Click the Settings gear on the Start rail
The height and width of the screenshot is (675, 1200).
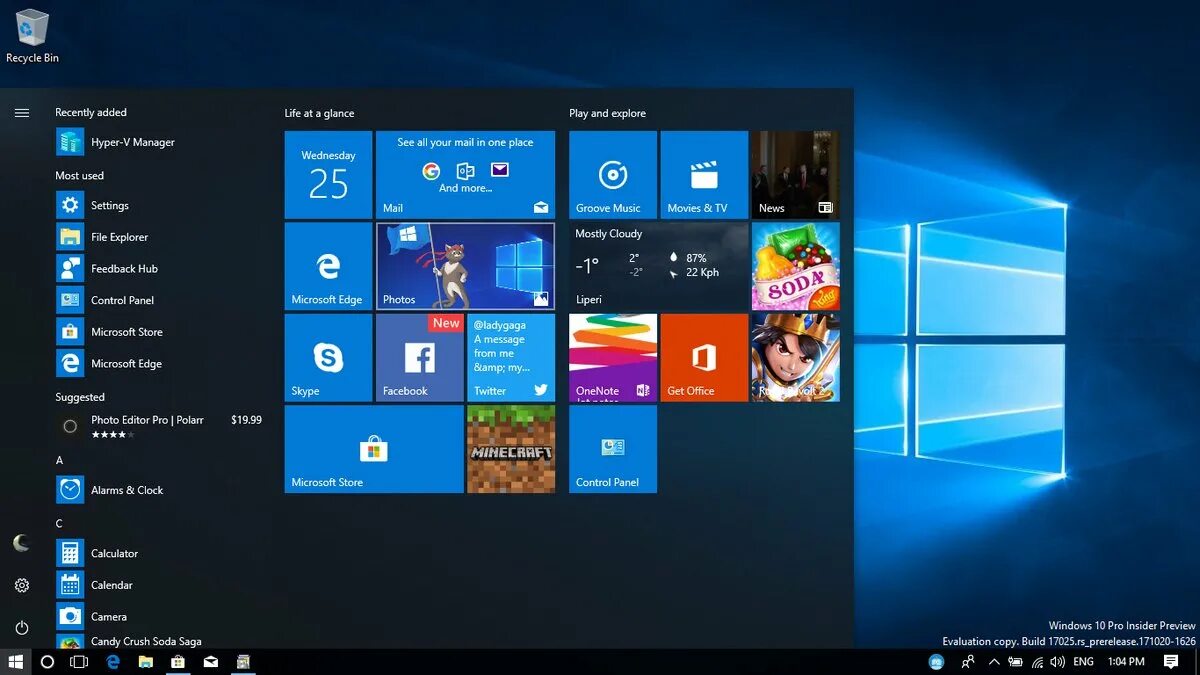21,585
